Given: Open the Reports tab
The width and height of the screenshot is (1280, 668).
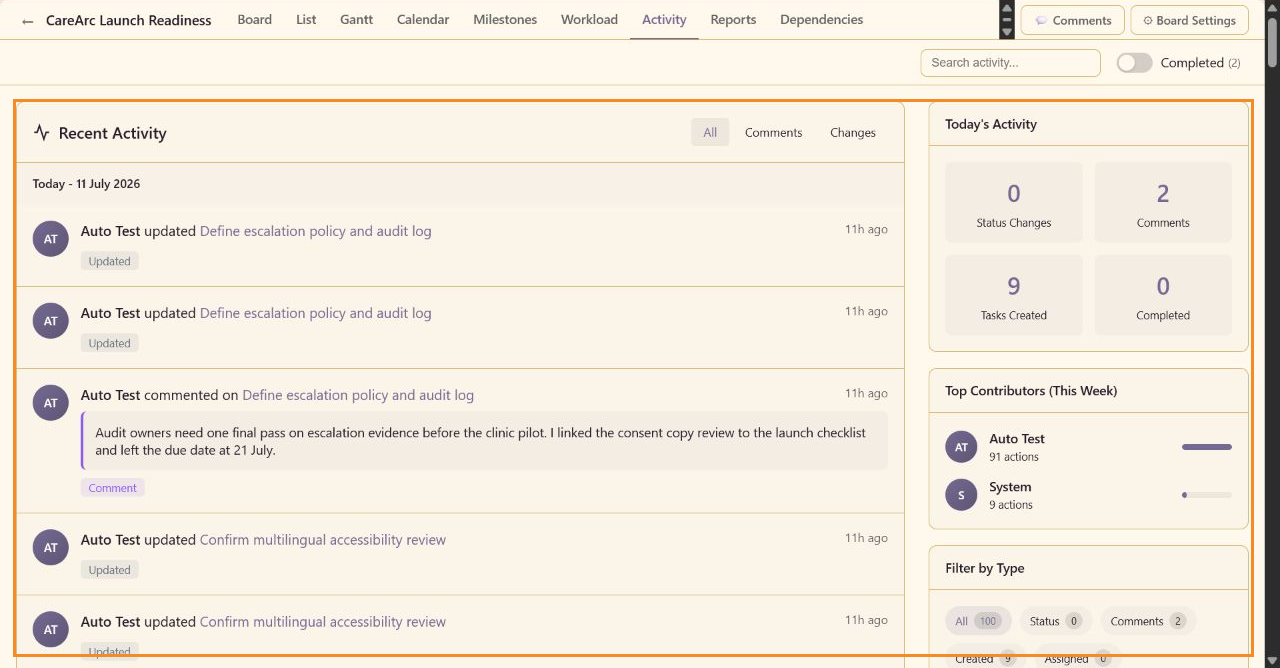Looking at the screenshot, I should pyautogui.click(x=733, y=20).
